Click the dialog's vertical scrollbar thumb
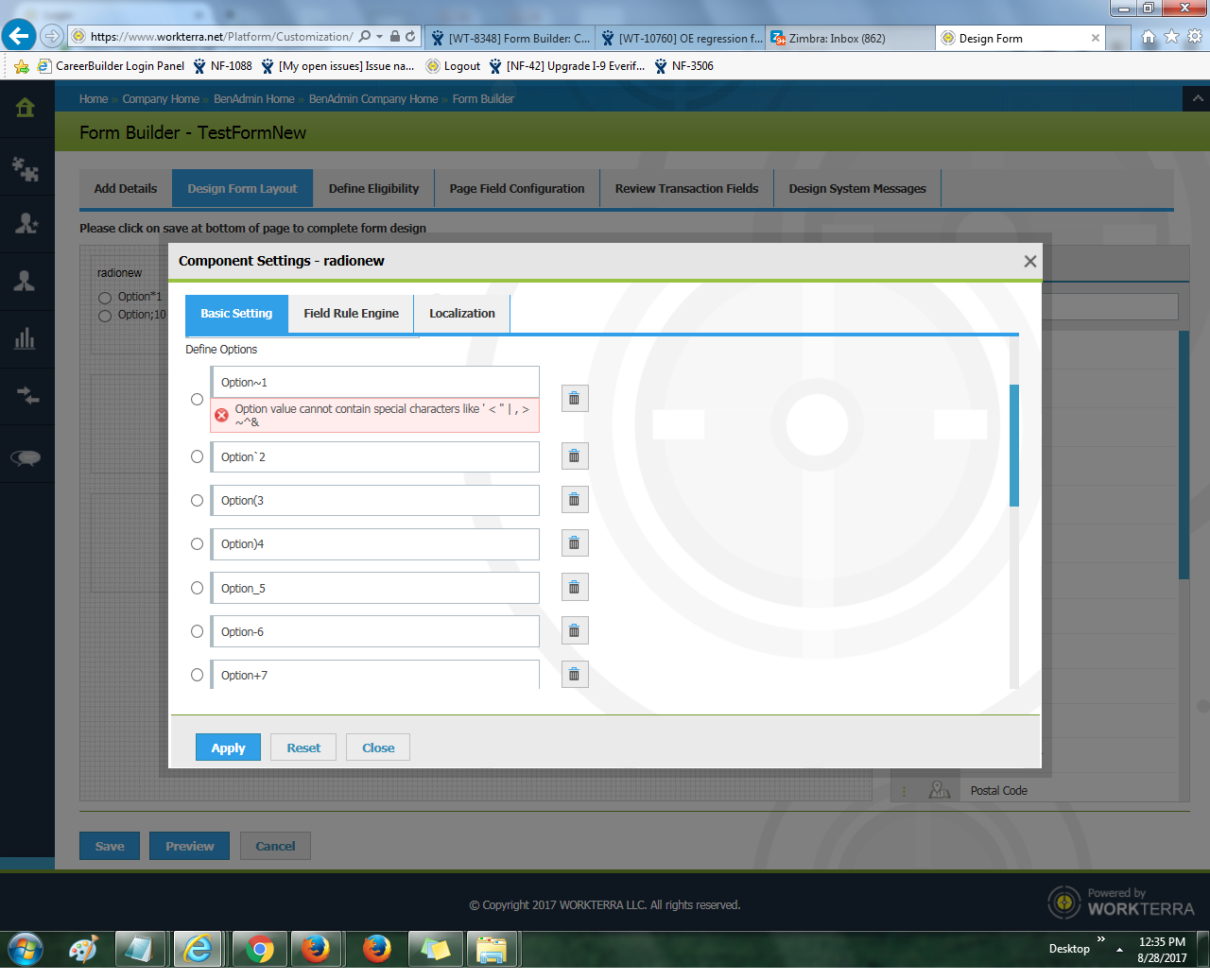The height and width of the screenshot is (980, 1210). point(1014,444)
